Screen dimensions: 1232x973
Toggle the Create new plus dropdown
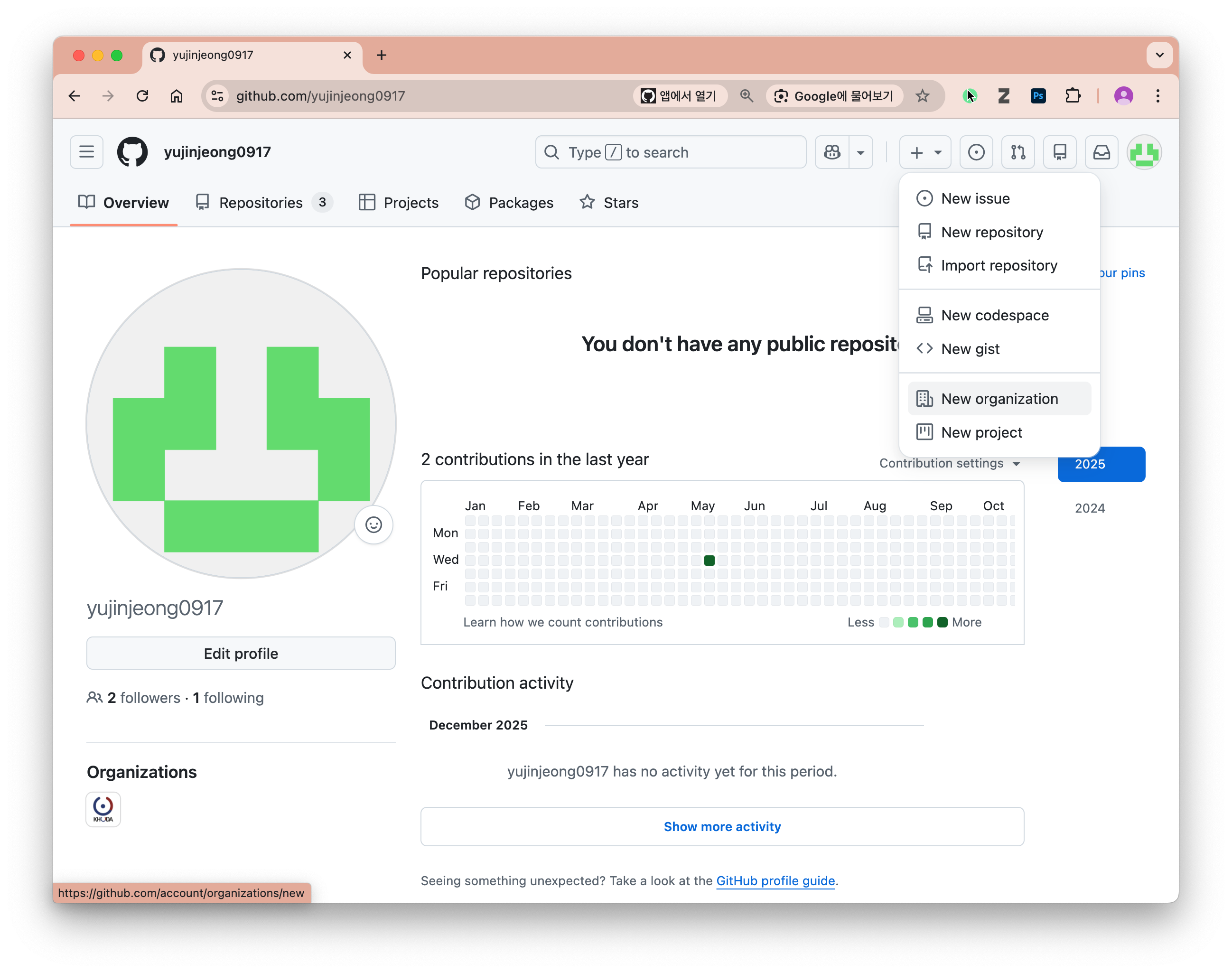(925, 152)
